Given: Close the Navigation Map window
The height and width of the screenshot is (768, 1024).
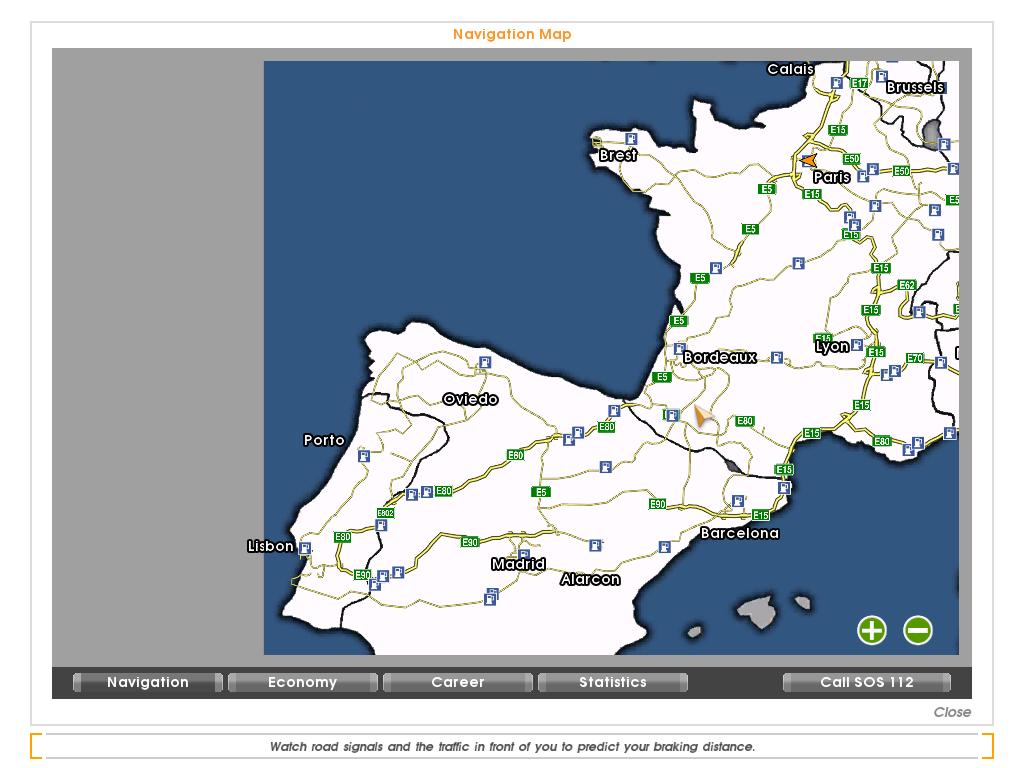Looking at the screenshot, I should point(951,712).
